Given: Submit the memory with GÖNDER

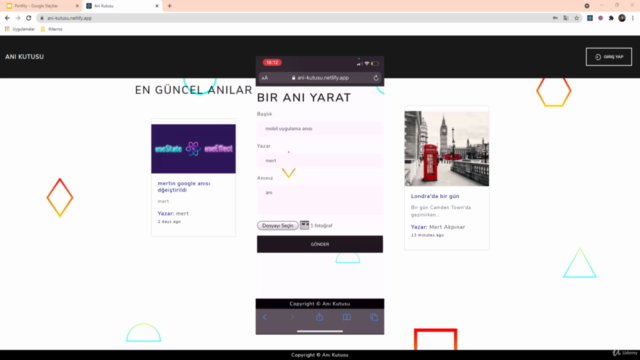Looking at the screenshot, I should [x=320, y=244].
